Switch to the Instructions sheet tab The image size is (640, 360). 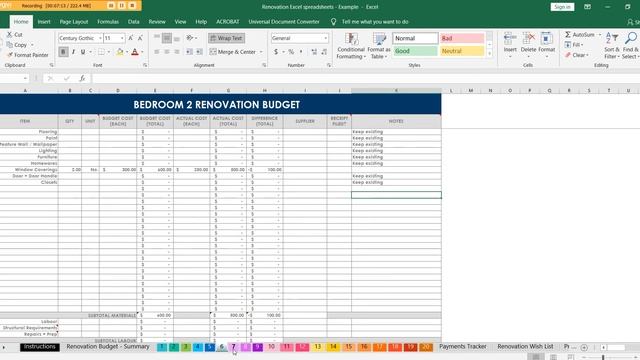pyautogui.click(x=40, y=347)
